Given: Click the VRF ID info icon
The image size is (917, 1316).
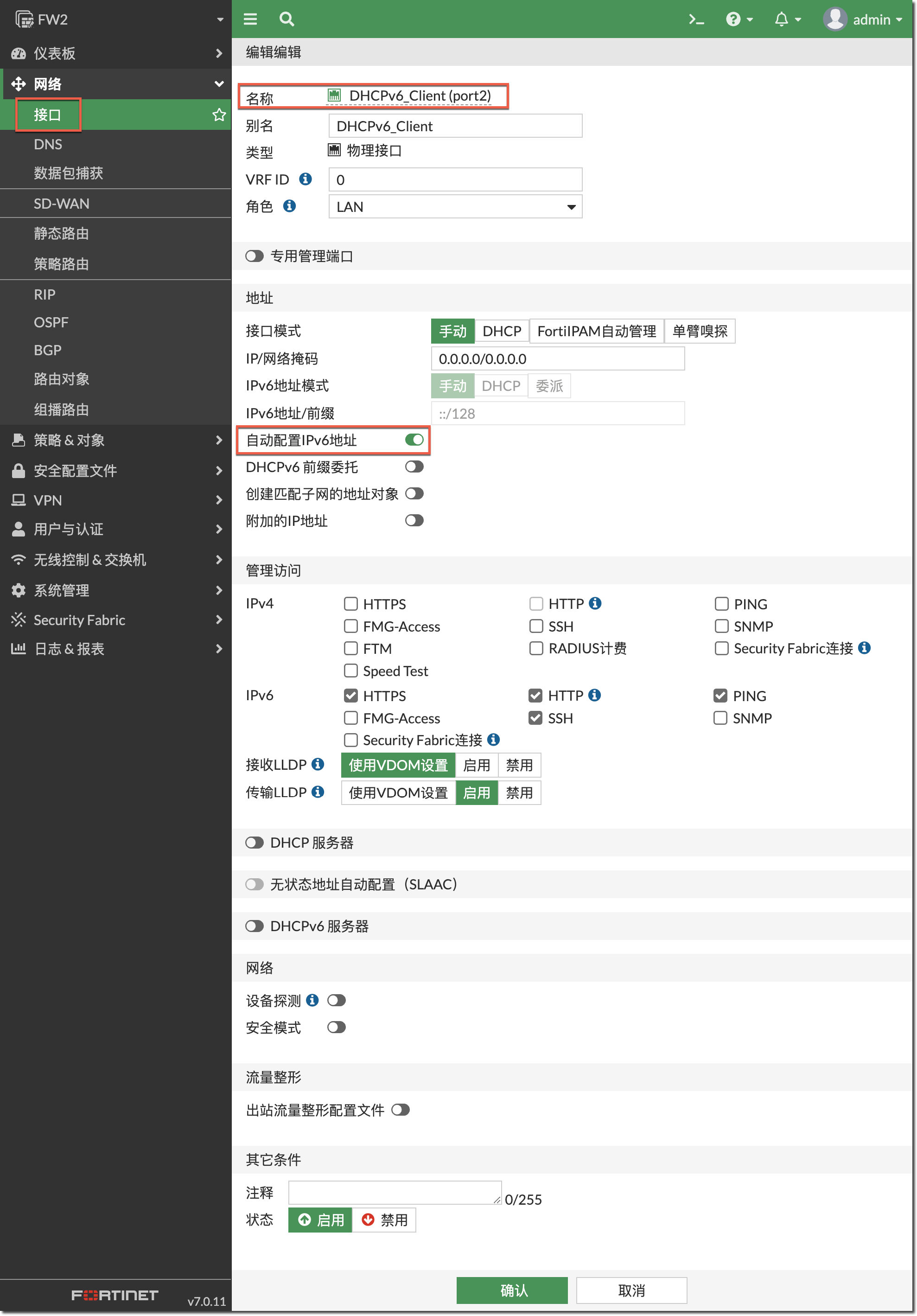Looking at the screenshot, I should (x=306, y=179).
